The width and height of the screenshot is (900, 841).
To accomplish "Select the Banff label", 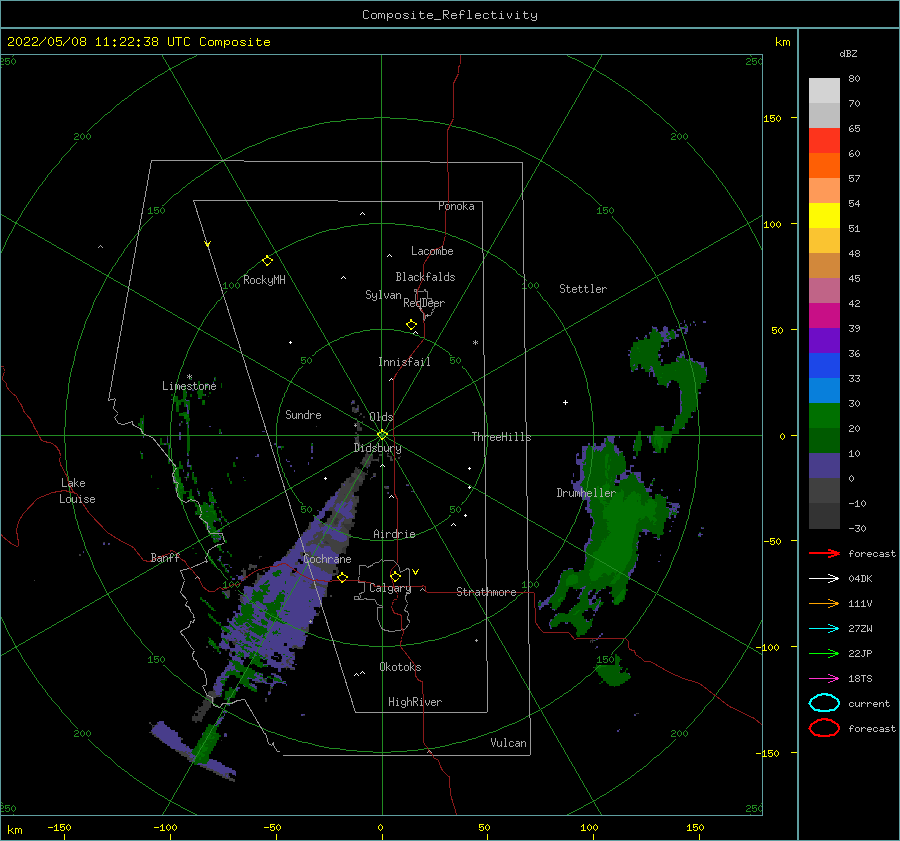I will coord(165,557).
